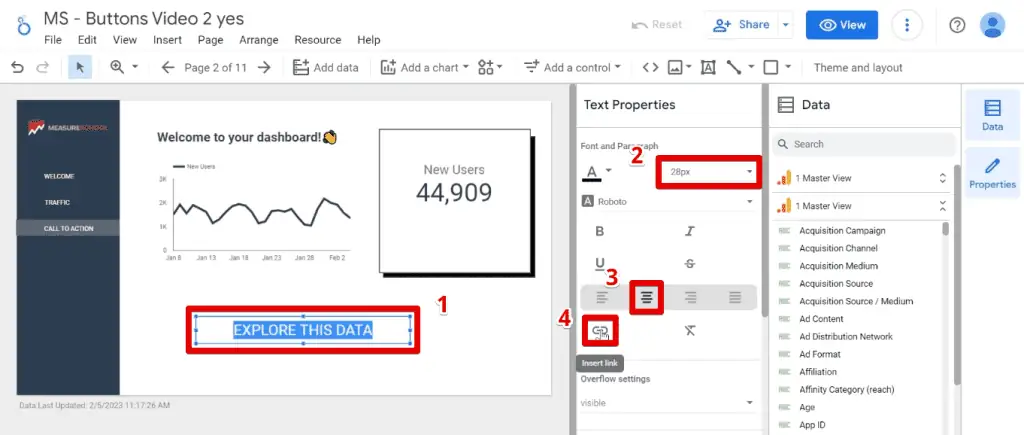The height and width of the screenshot is (435, 1024).
Task: Align text right
Action: coord(690,297)
